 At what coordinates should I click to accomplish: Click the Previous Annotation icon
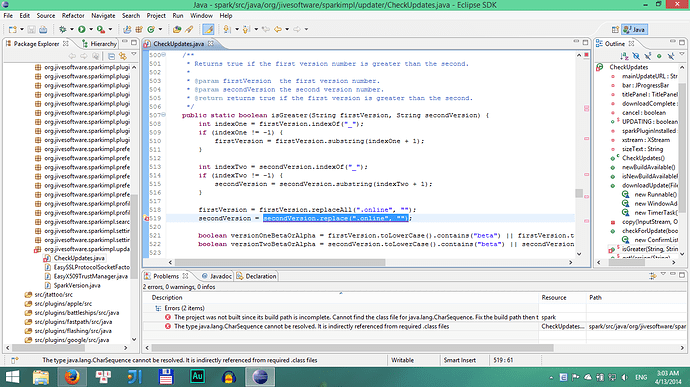(x=246, y=29)
